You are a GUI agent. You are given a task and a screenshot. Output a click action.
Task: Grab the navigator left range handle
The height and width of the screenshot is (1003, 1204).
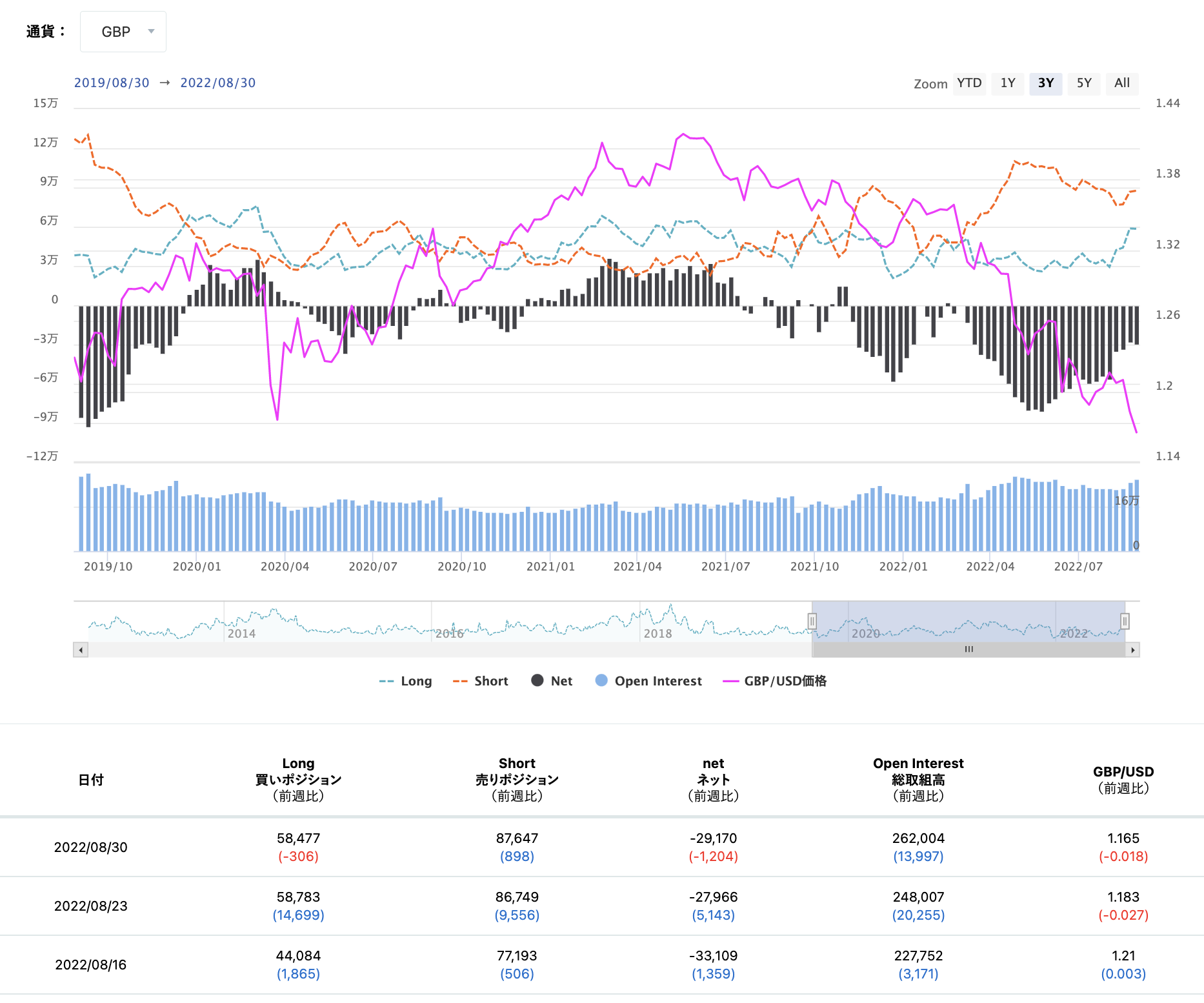pyautogui.click(x=812, y=621)
